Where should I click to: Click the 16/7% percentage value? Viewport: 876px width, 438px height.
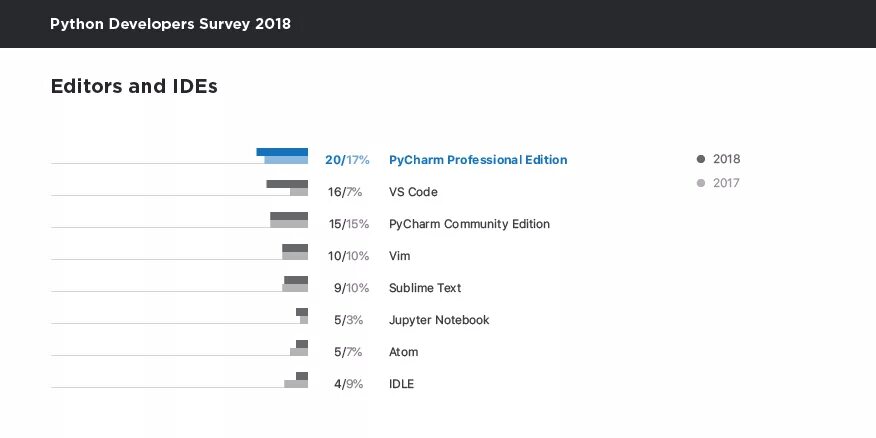[x=345, y=192]
